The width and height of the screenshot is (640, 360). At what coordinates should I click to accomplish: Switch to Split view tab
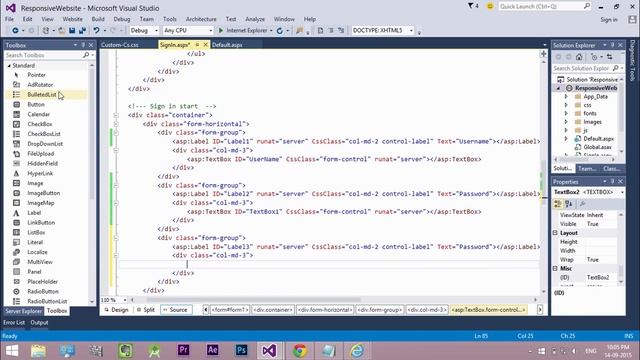146,310
